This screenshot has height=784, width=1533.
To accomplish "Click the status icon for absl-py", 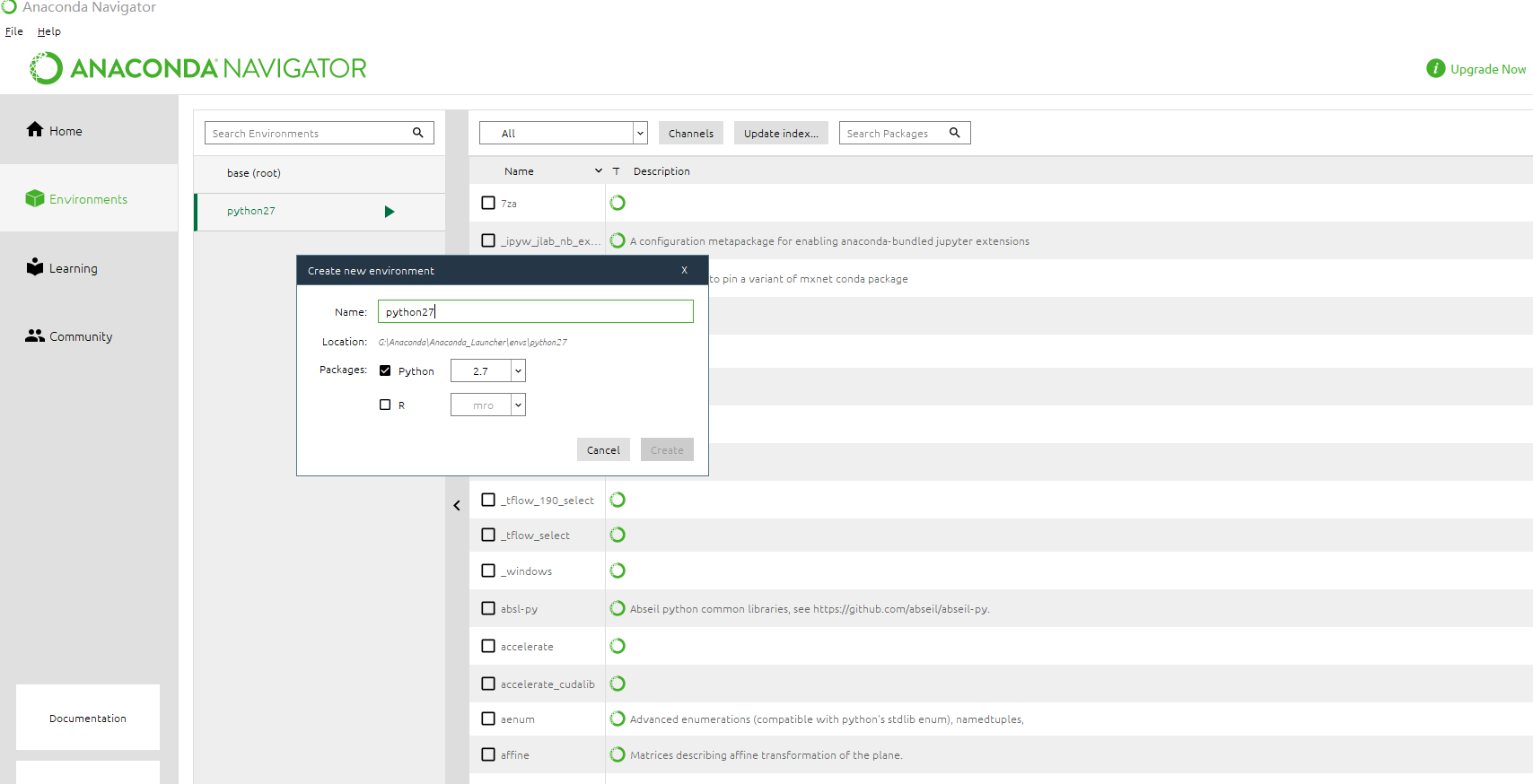I will tap(618, 608).
